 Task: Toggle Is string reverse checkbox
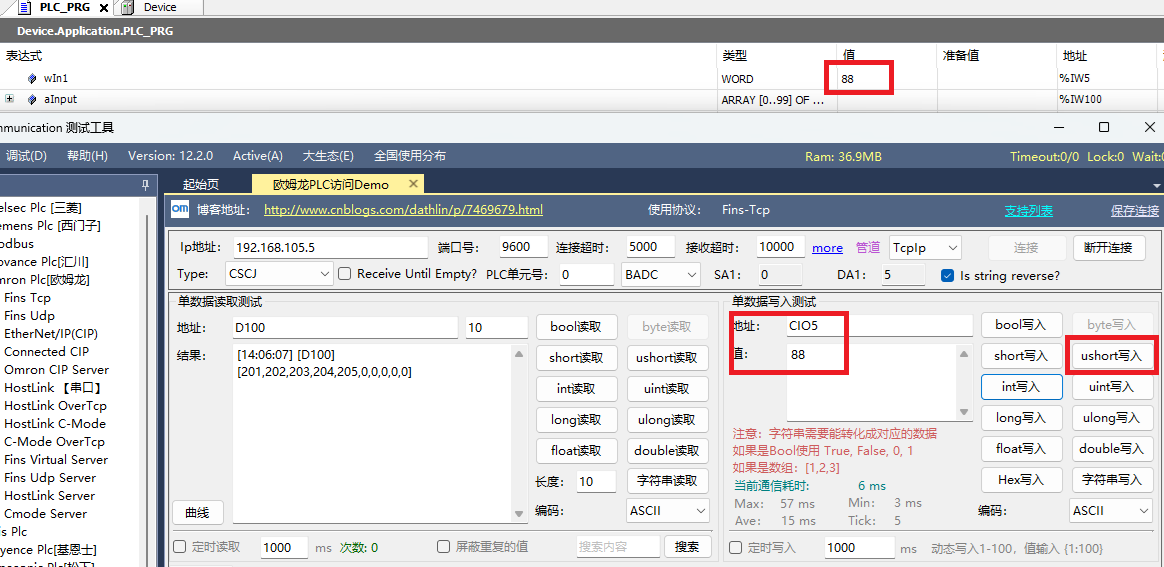point(947,275)
